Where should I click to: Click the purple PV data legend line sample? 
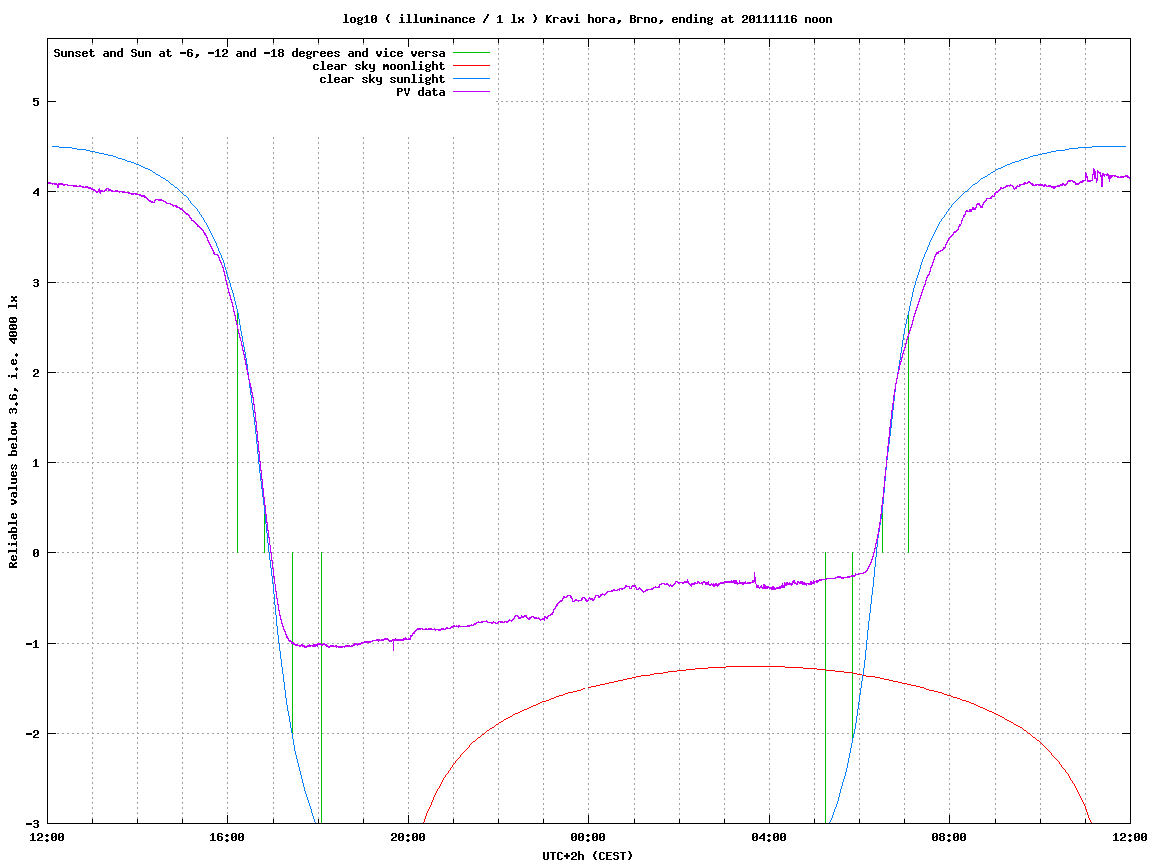[x=471, y=92]
